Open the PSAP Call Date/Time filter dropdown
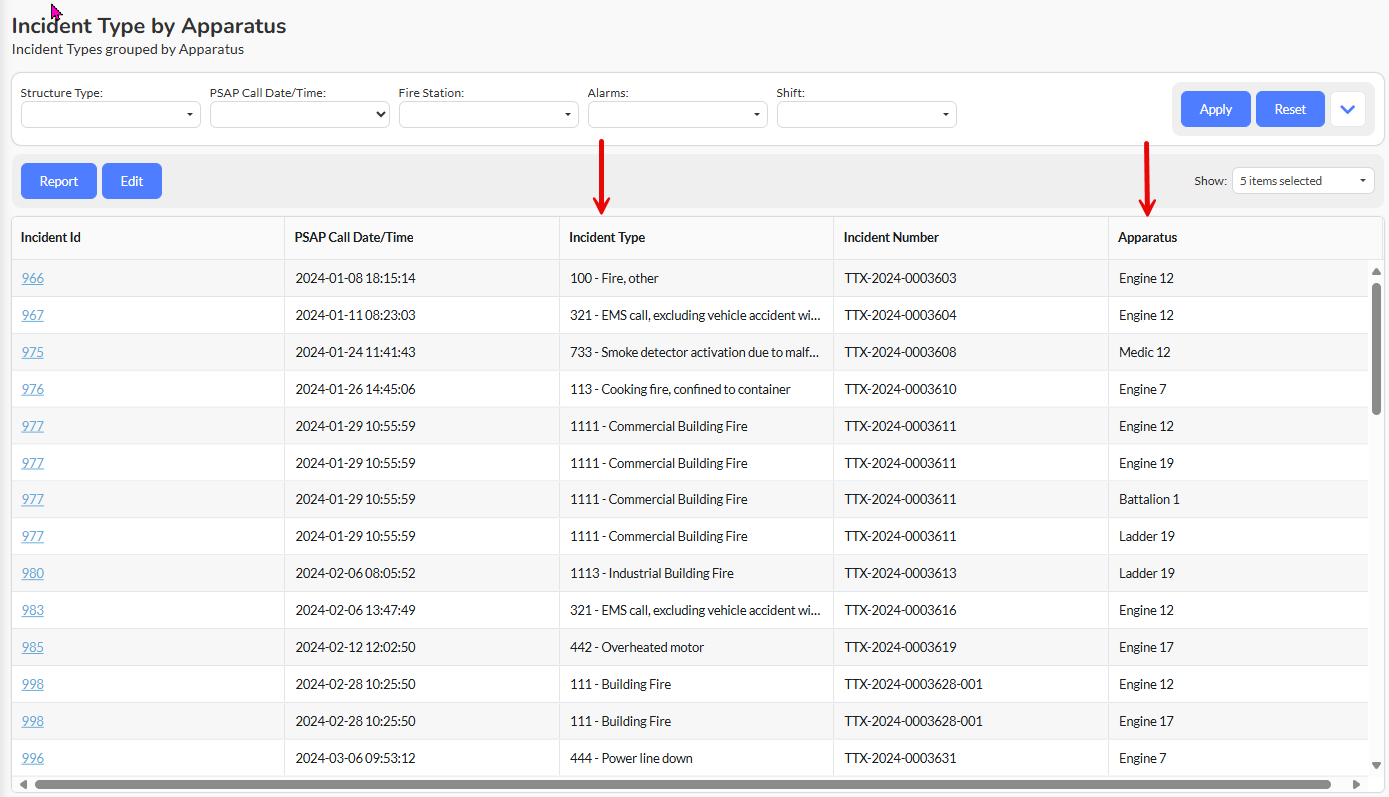This screenshot has height=797, width=1389. 299,115
